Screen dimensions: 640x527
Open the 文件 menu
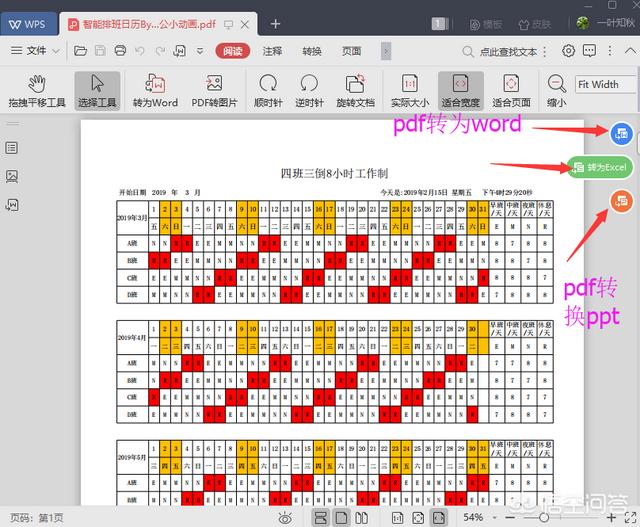(x=35, y=51)
